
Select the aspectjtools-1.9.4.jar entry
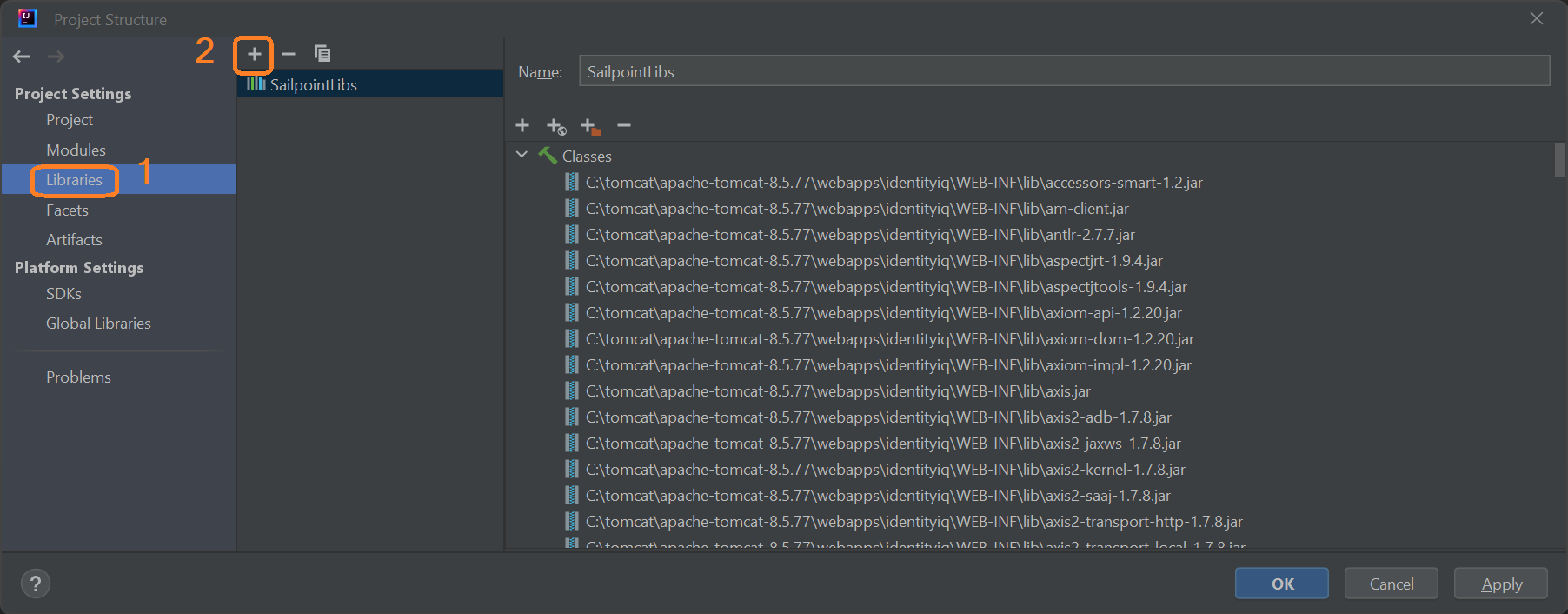[x=887, y=287]
